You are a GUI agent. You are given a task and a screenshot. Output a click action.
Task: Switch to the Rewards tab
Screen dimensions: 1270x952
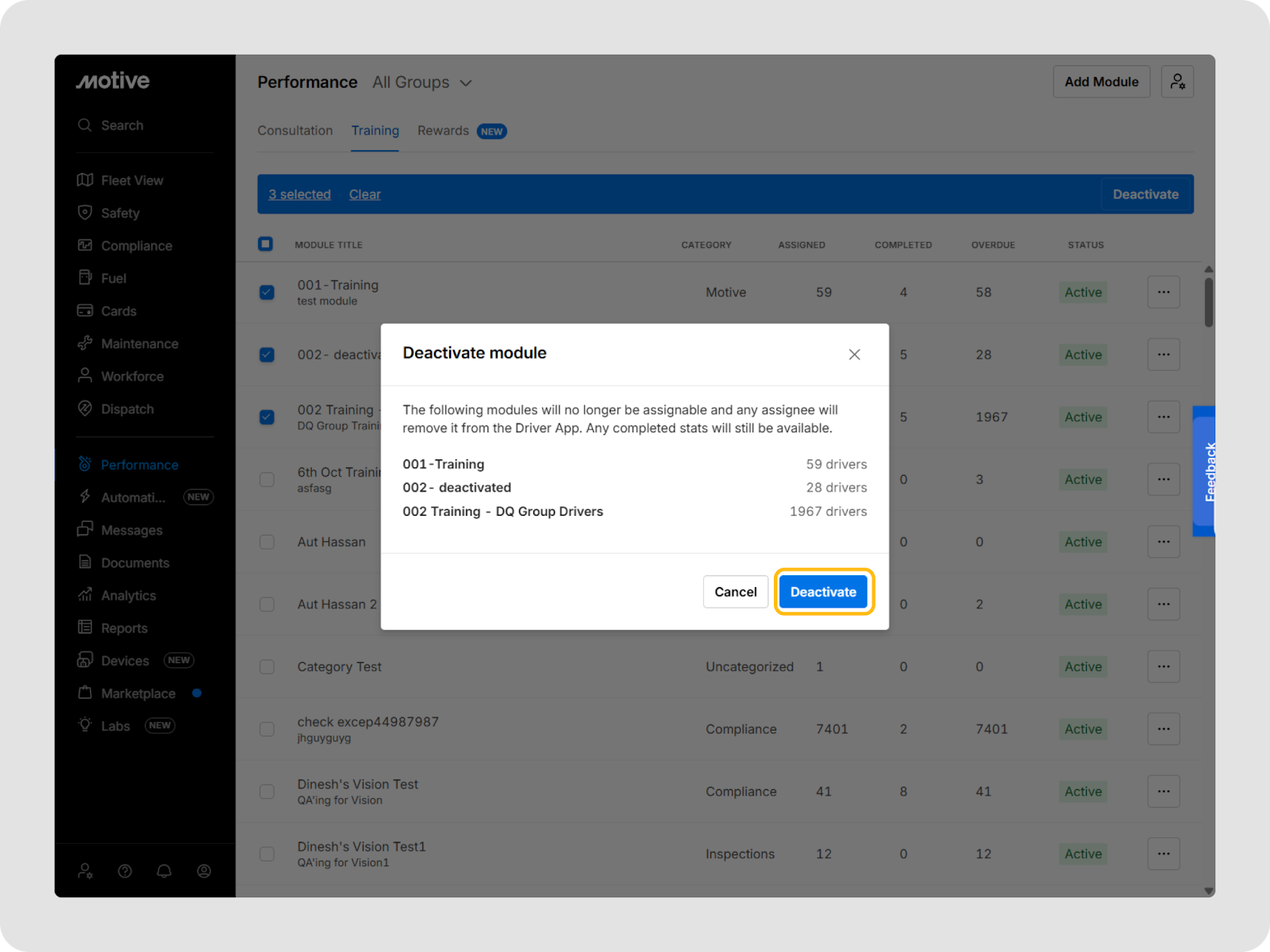pos(443,131)
